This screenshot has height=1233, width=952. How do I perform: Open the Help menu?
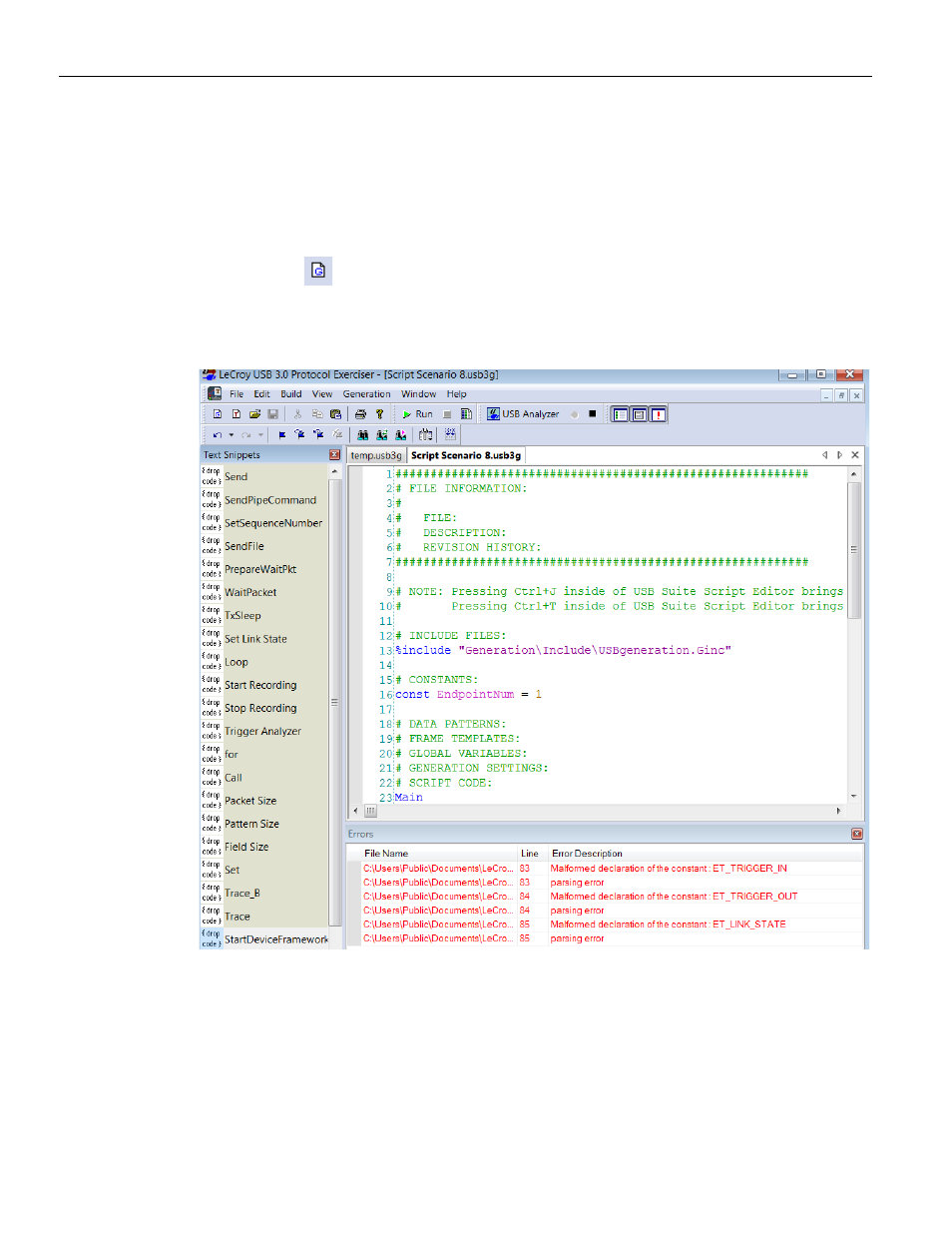456,394
